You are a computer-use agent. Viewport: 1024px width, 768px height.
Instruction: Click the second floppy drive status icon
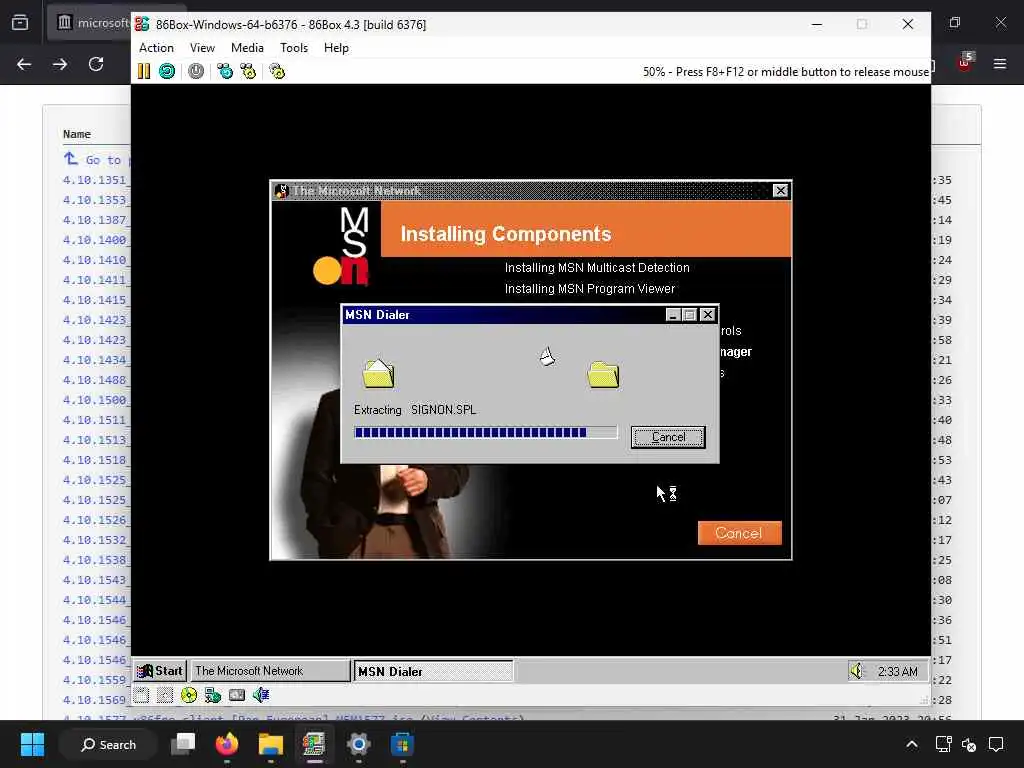[x=165, y=695]
